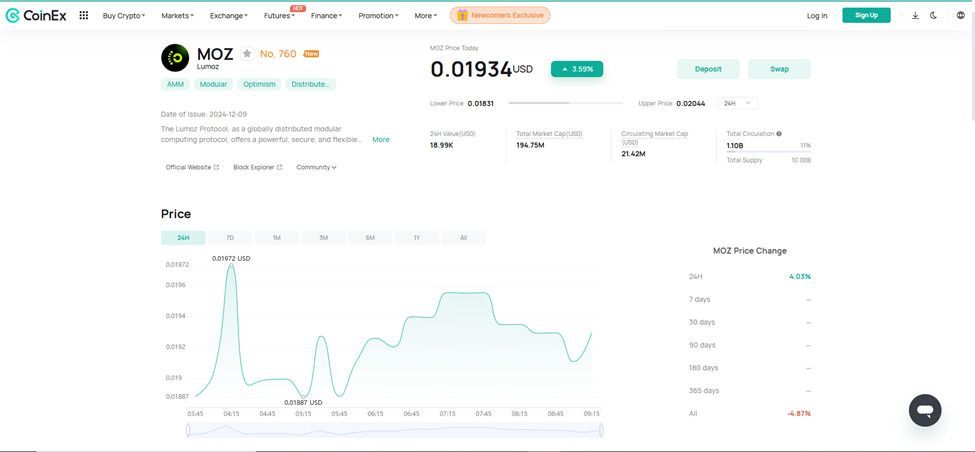
Task: Open the Markets menu
Action: pos(177,16)
